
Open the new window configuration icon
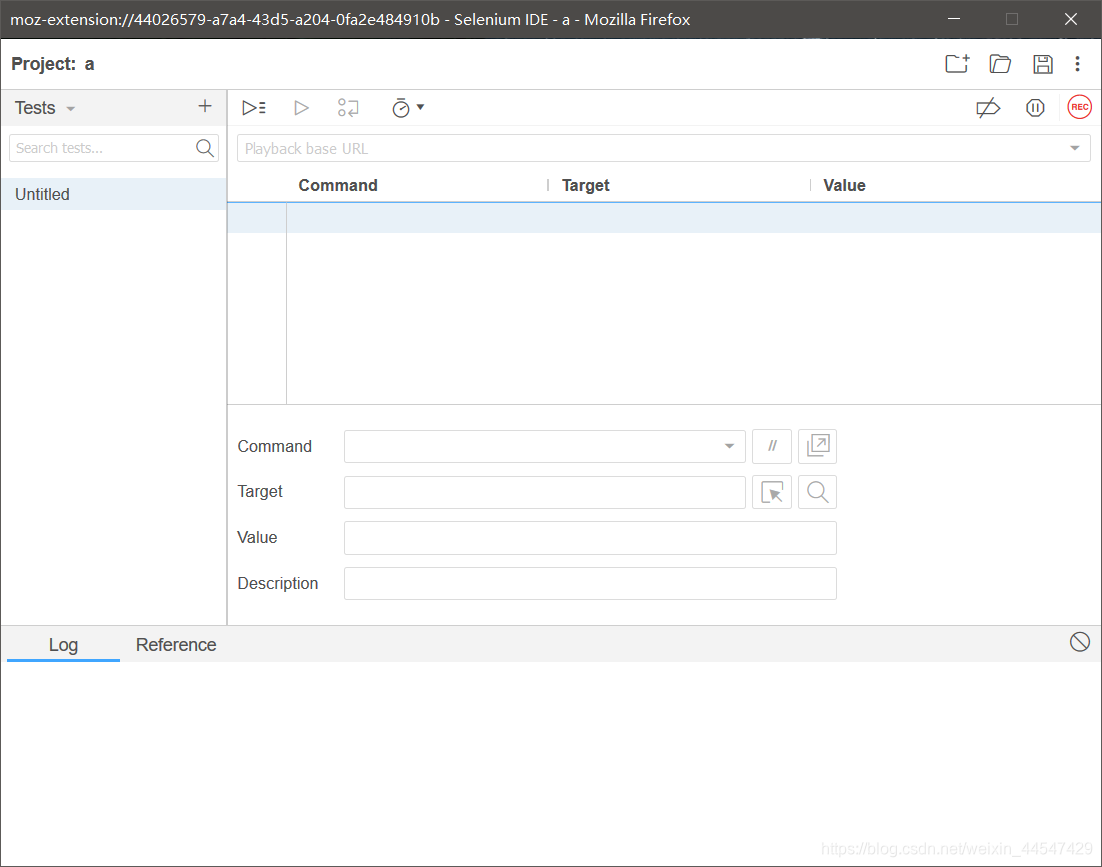[817, 446]
